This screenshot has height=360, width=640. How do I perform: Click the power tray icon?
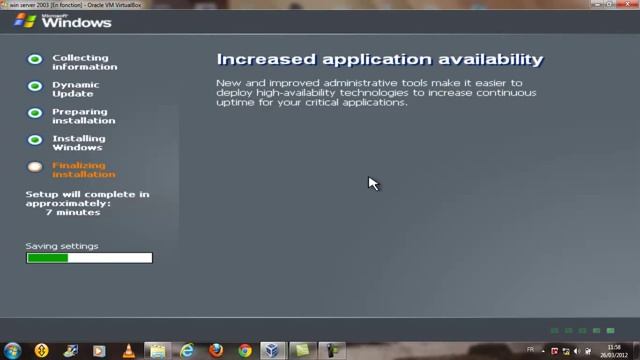tap(588, 351)
